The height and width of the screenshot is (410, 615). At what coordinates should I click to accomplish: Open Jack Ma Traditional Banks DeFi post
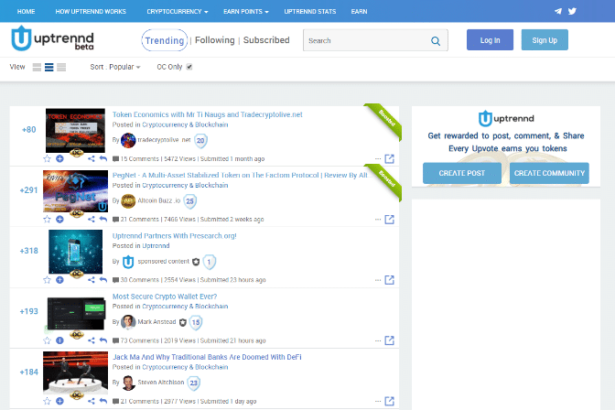tap(207, 357)
